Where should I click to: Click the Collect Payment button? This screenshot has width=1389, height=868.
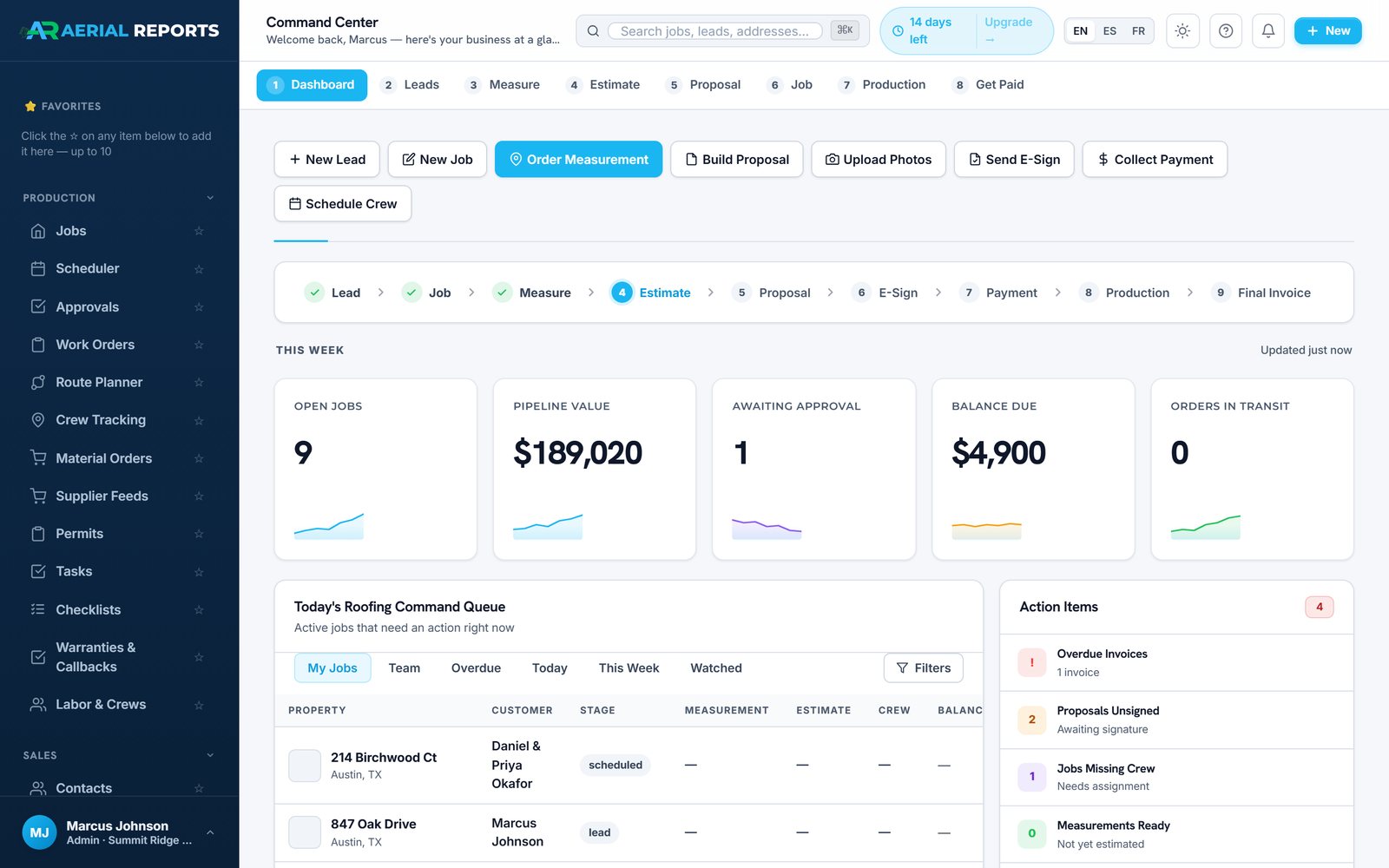tap(1155, 160)
